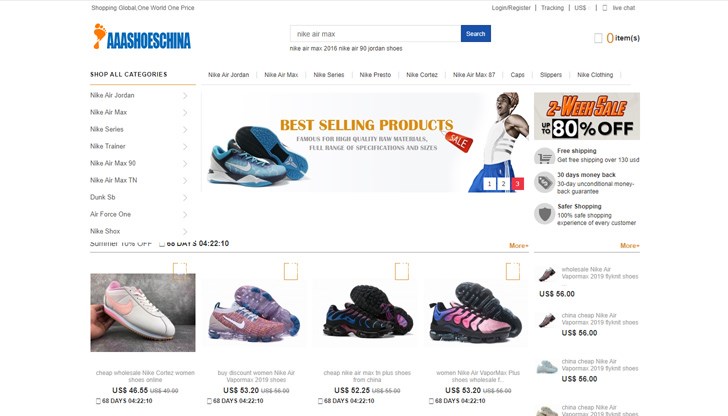Image resolution: width=728 pixels, height=416 pixels.
Task: Click the live chat icon
Action: coord(604,8)
